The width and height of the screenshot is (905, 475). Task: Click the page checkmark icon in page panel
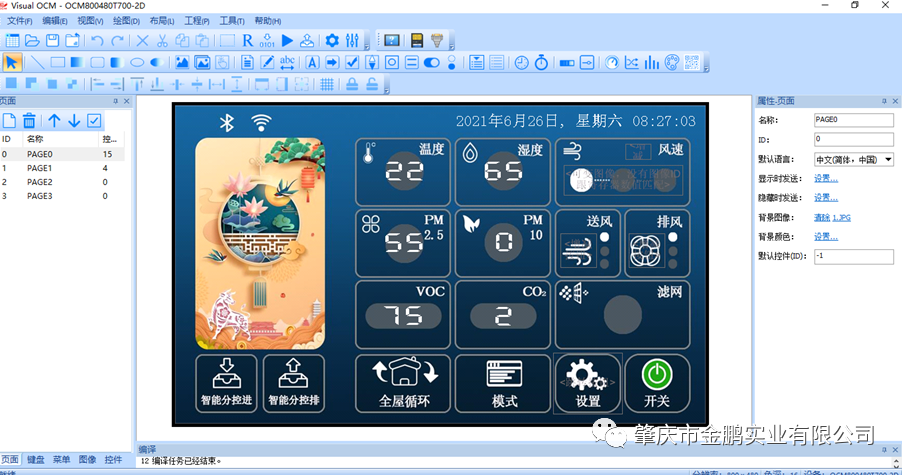coord(94,120)
